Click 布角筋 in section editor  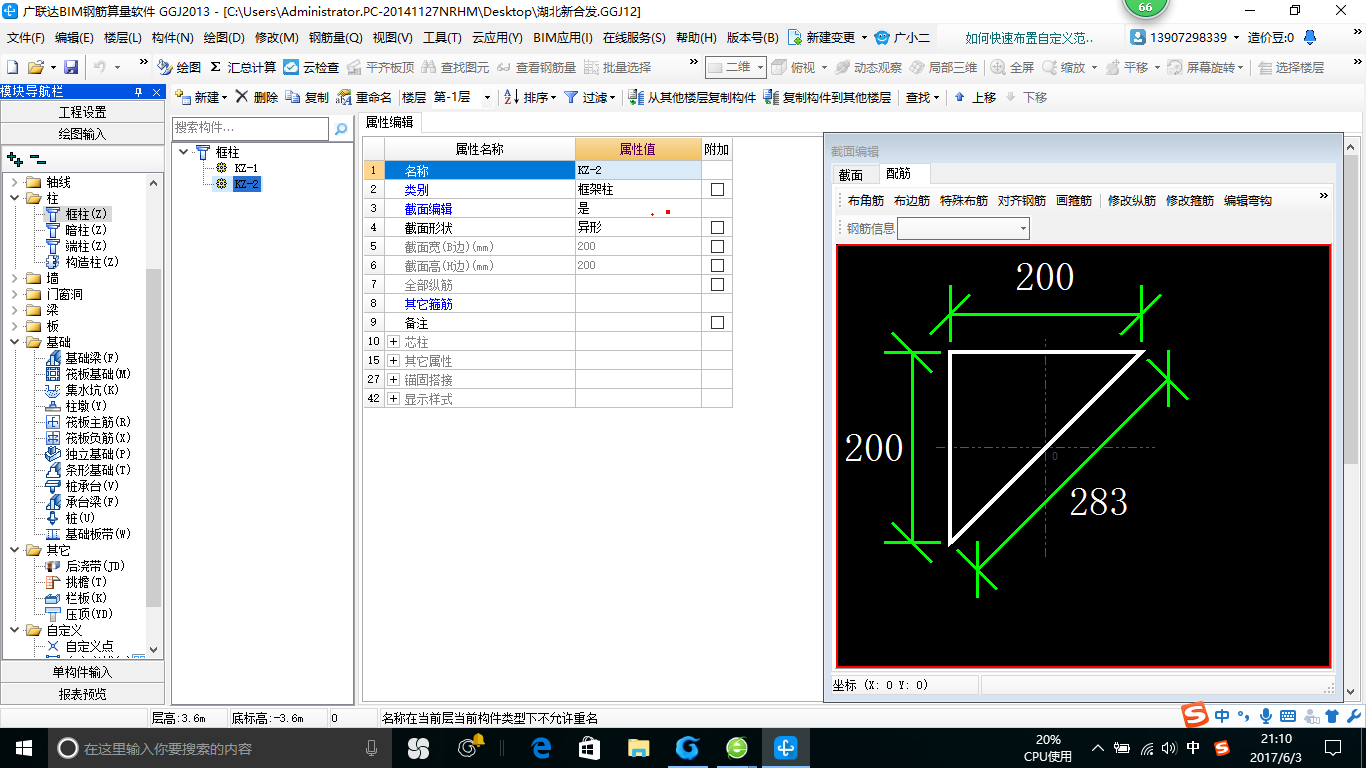[866, 201]
